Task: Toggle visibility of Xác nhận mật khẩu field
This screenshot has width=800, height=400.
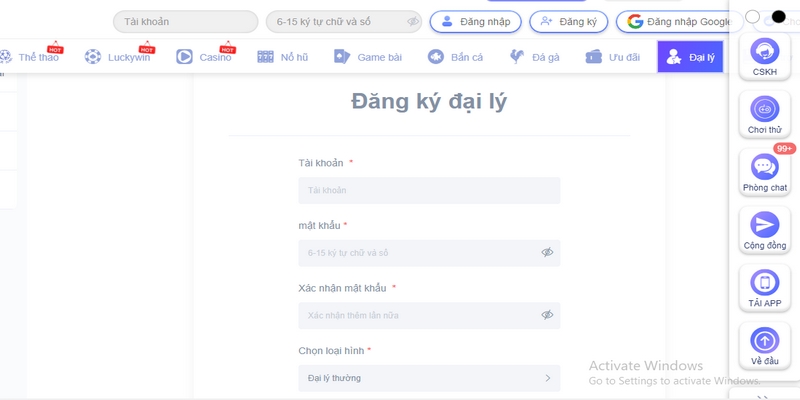Action: [x=547, y=315]
